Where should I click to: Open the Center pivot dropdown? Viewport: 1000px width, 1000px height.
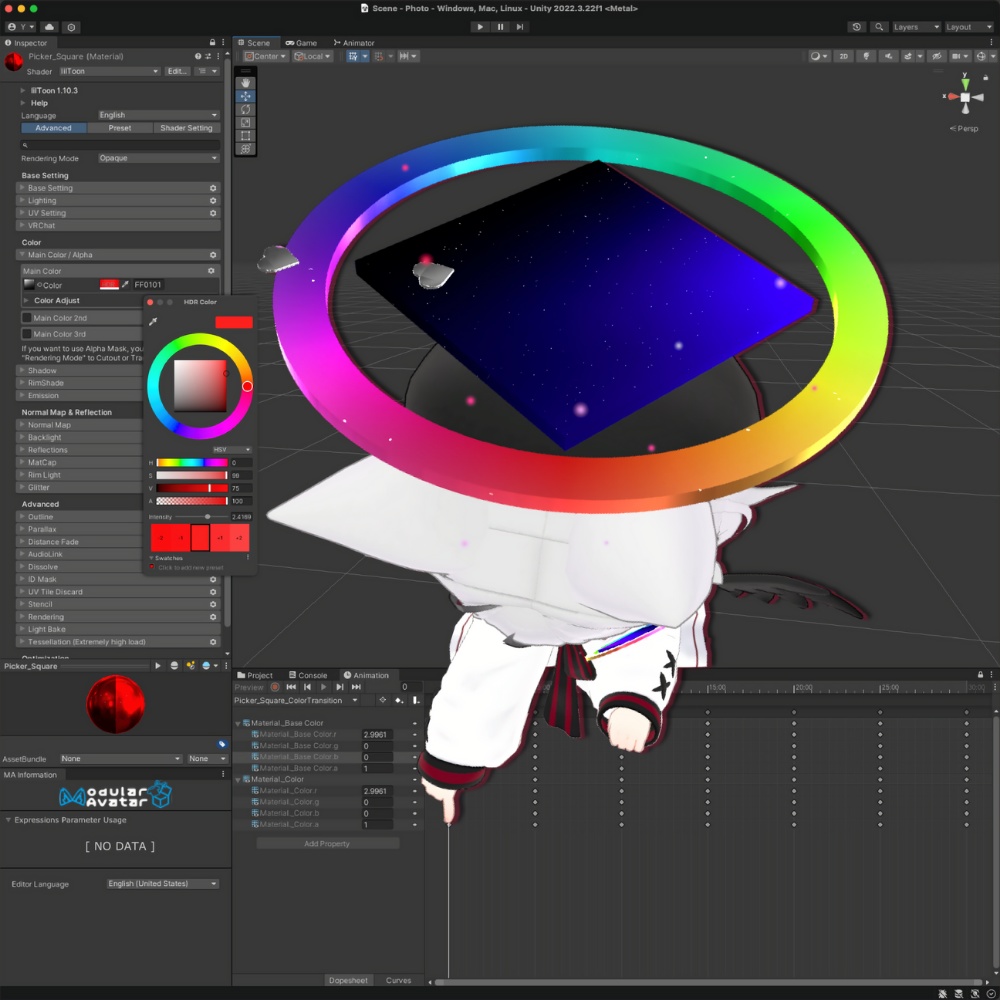[265, 56]
